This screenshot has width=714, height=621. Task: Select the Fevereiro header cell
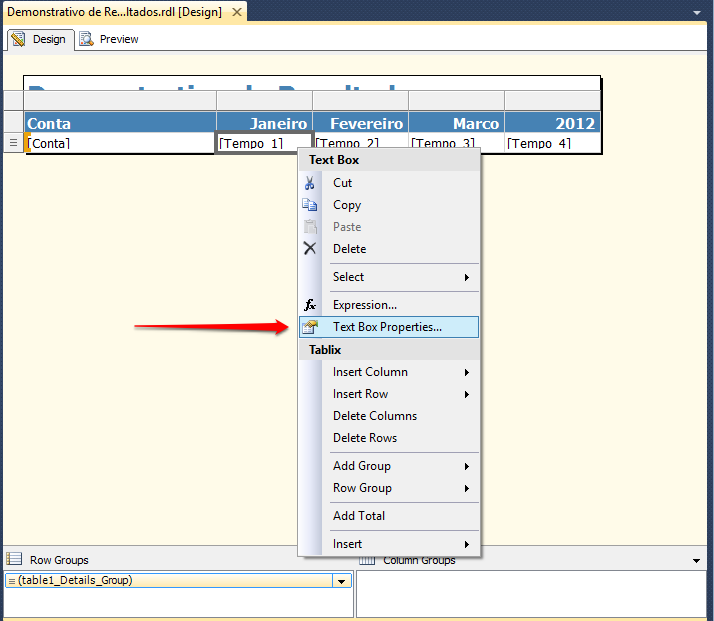coord(360,122)
